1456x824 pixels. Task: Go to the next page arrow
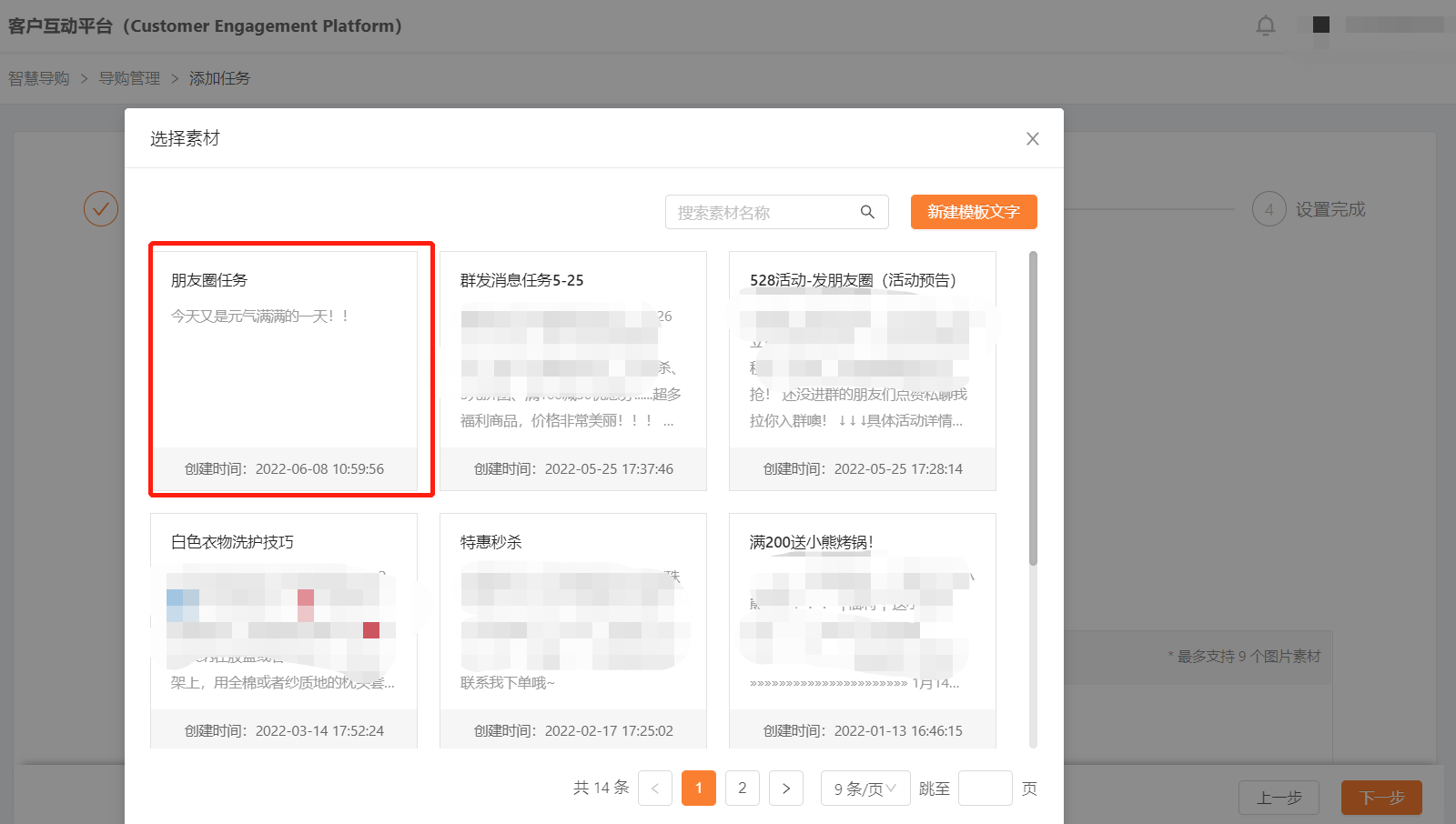click(786, 789)
